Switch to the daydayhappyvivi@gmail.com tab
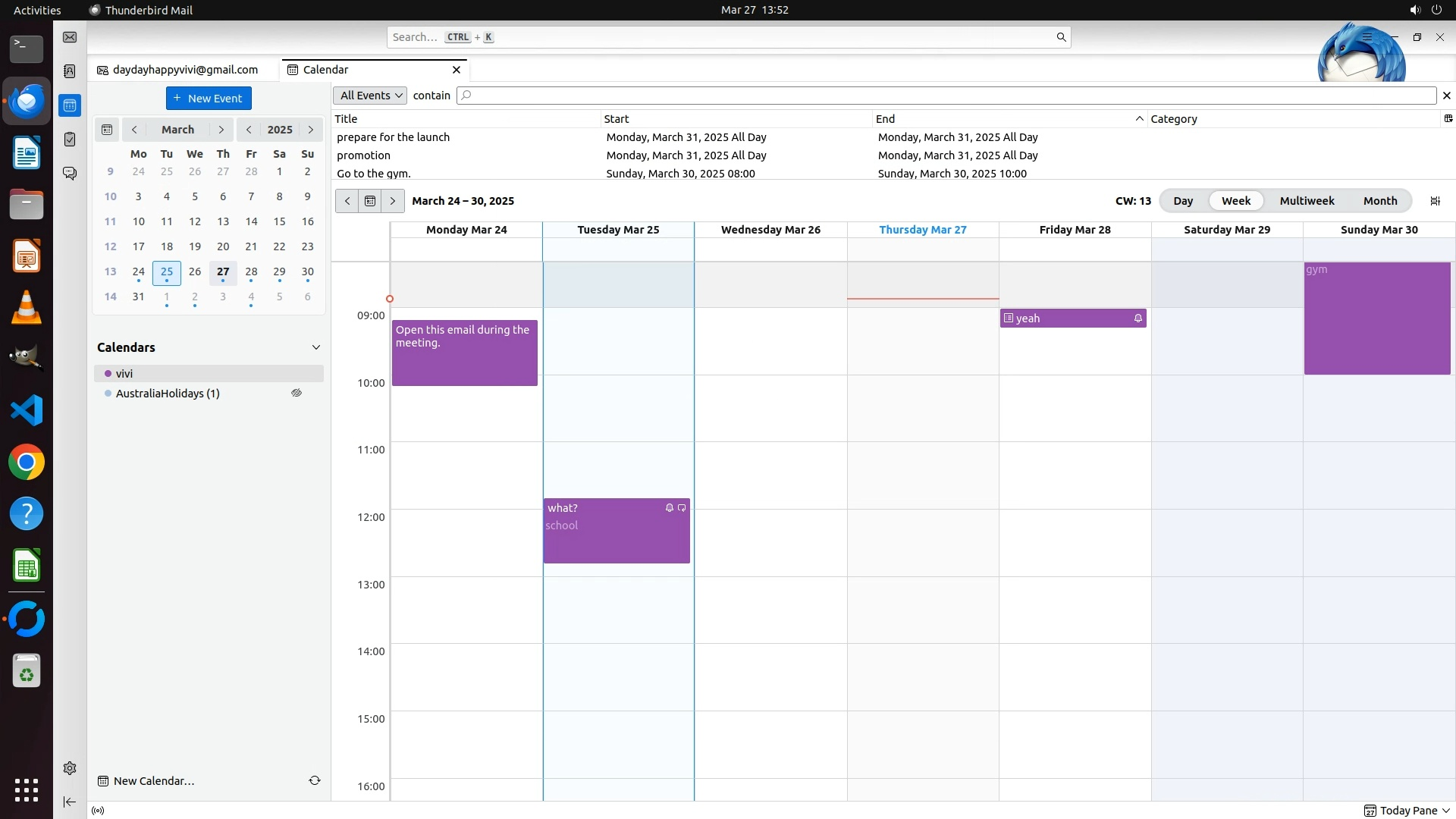Image resolution: width=1456 pixels, height=819 pixels. (184, 70)
